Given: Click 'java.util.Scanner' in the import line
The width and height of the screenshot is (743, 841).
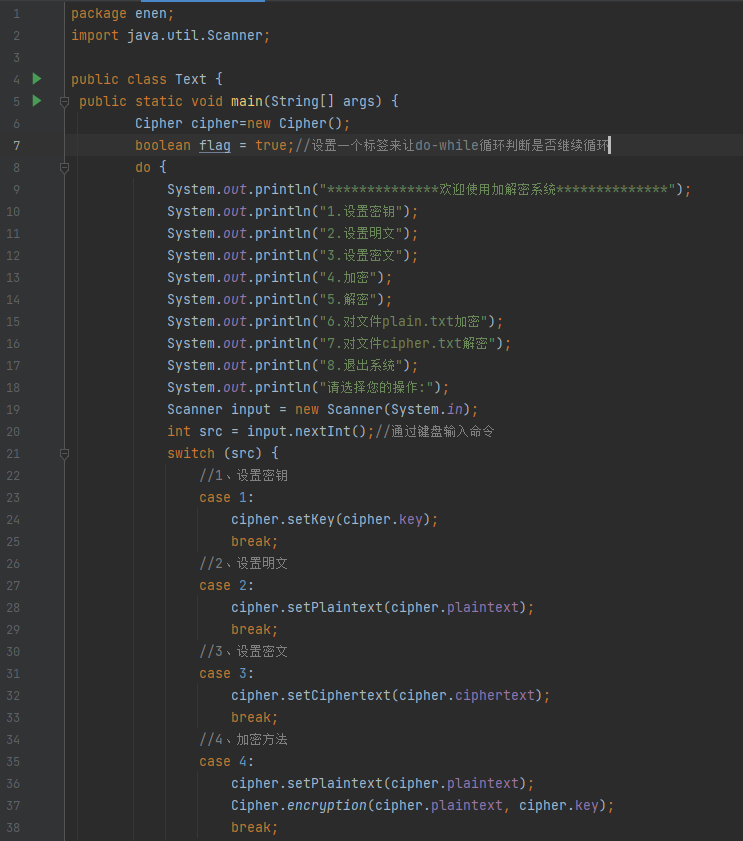Looking at the screenshot, I should (x=195, y=35).
